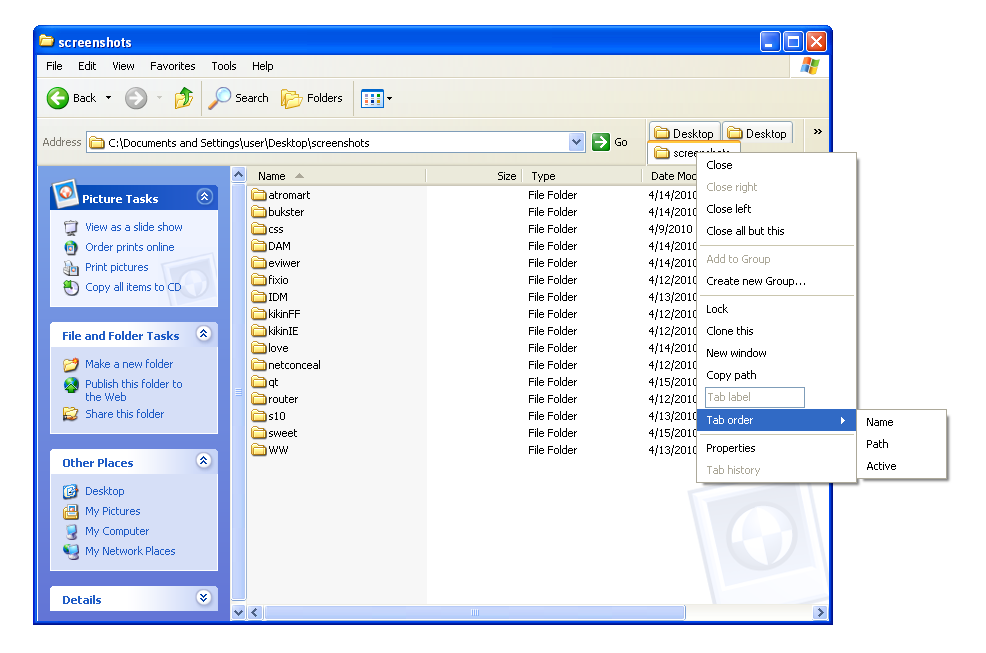Click the Search toolbar icon
Image resolution: width=986 pixels, height=653 pixels.
click(x=239, y=98)
